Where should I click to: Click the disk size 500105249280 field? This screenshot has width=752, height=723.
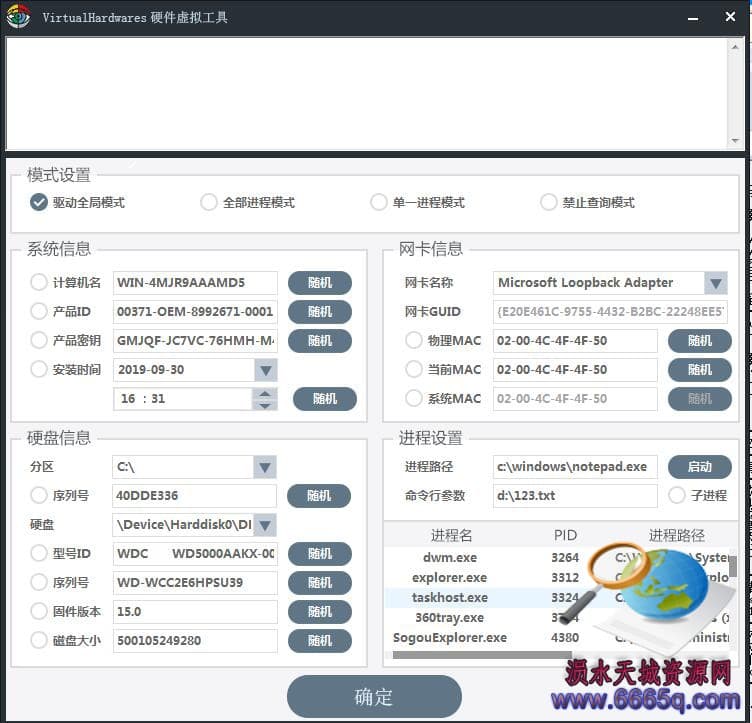(195, 641)
